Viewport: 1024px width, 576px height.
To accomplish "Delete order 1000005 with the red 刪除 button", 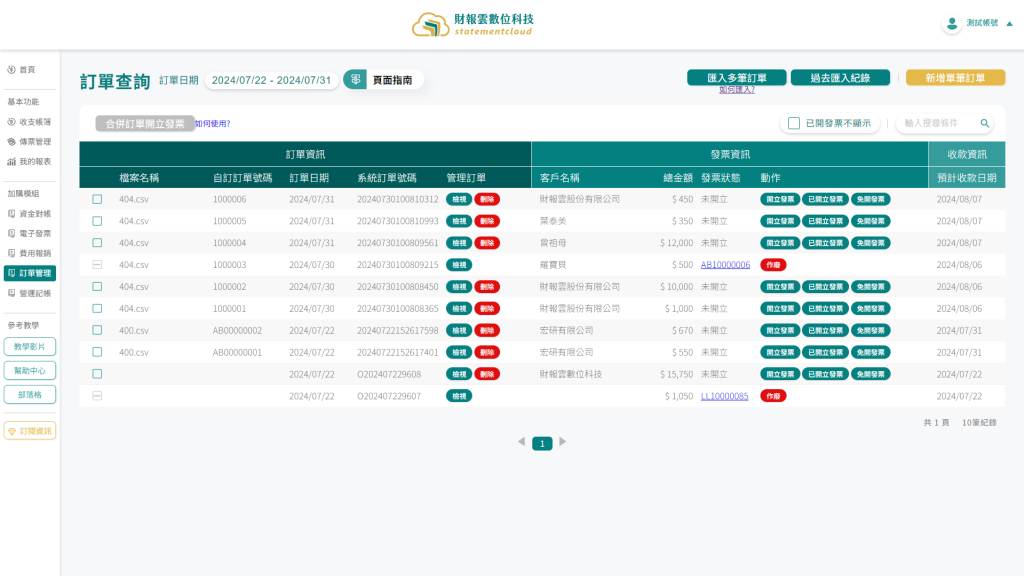I will 487,221.
